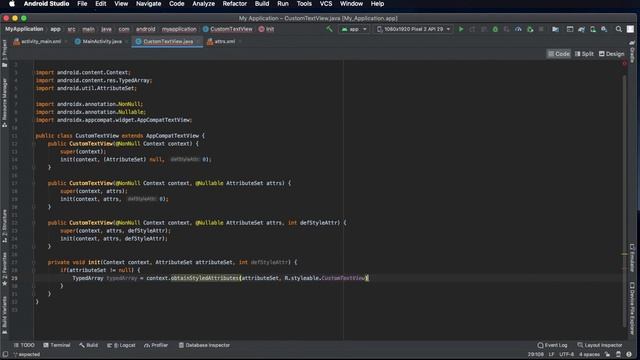640x360 pixels.
Task: Open Build Variants side panel
Action: [x=4, y=315]
